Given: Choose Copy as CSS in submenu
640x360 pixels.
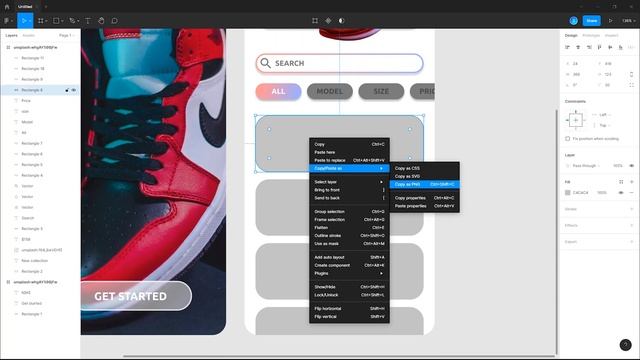Looking at the screenshot, I should [x=425, y=168].
